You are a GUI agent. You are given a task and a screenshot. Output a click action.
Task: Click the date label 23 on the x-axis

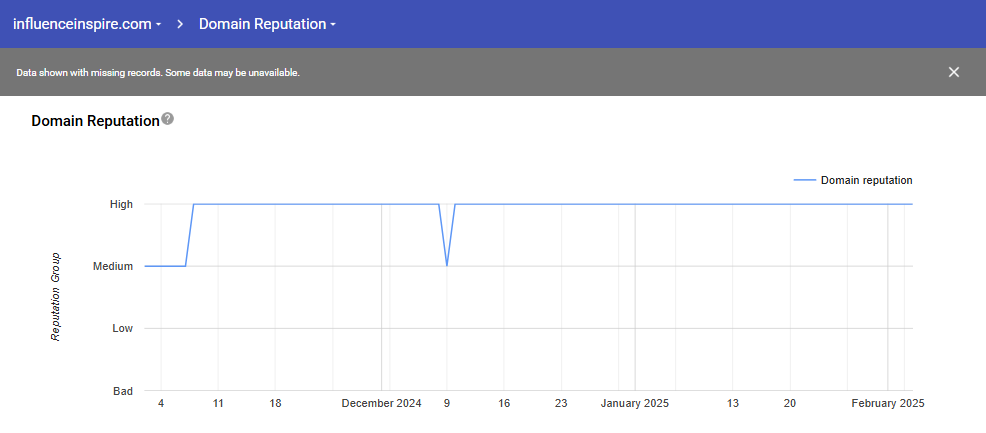(561, 403)
